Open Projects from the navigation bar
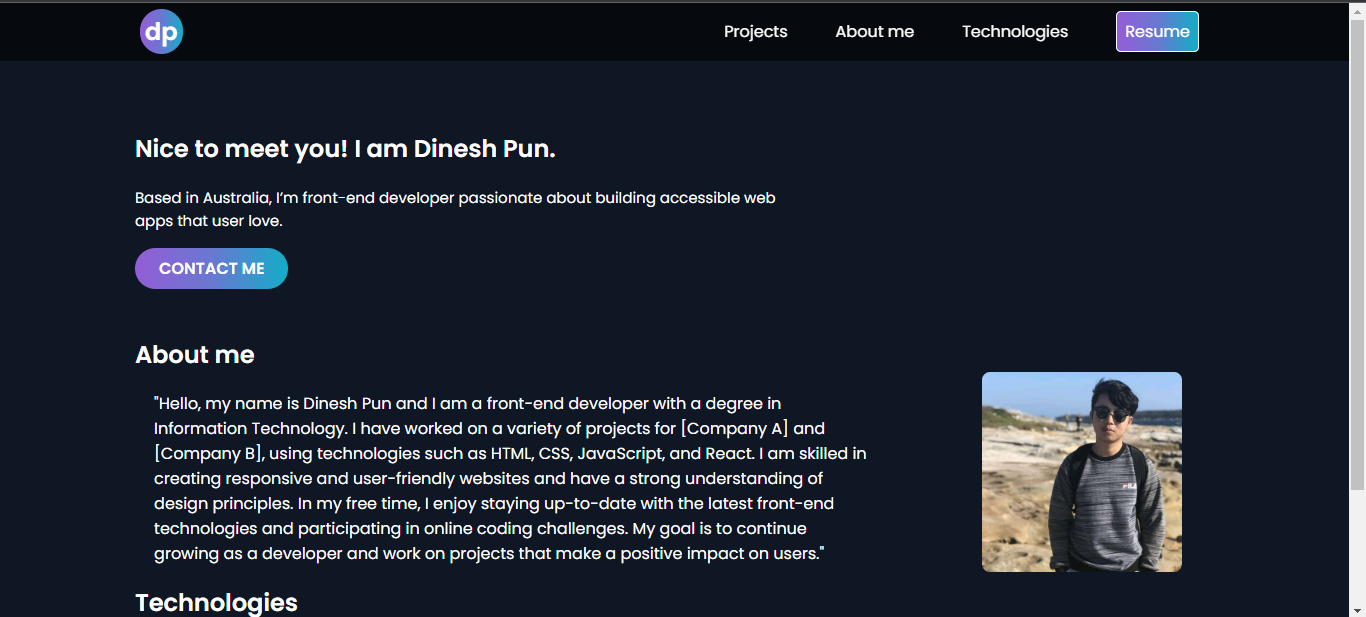Viewport: 1366px width, 617px height. 755,31
